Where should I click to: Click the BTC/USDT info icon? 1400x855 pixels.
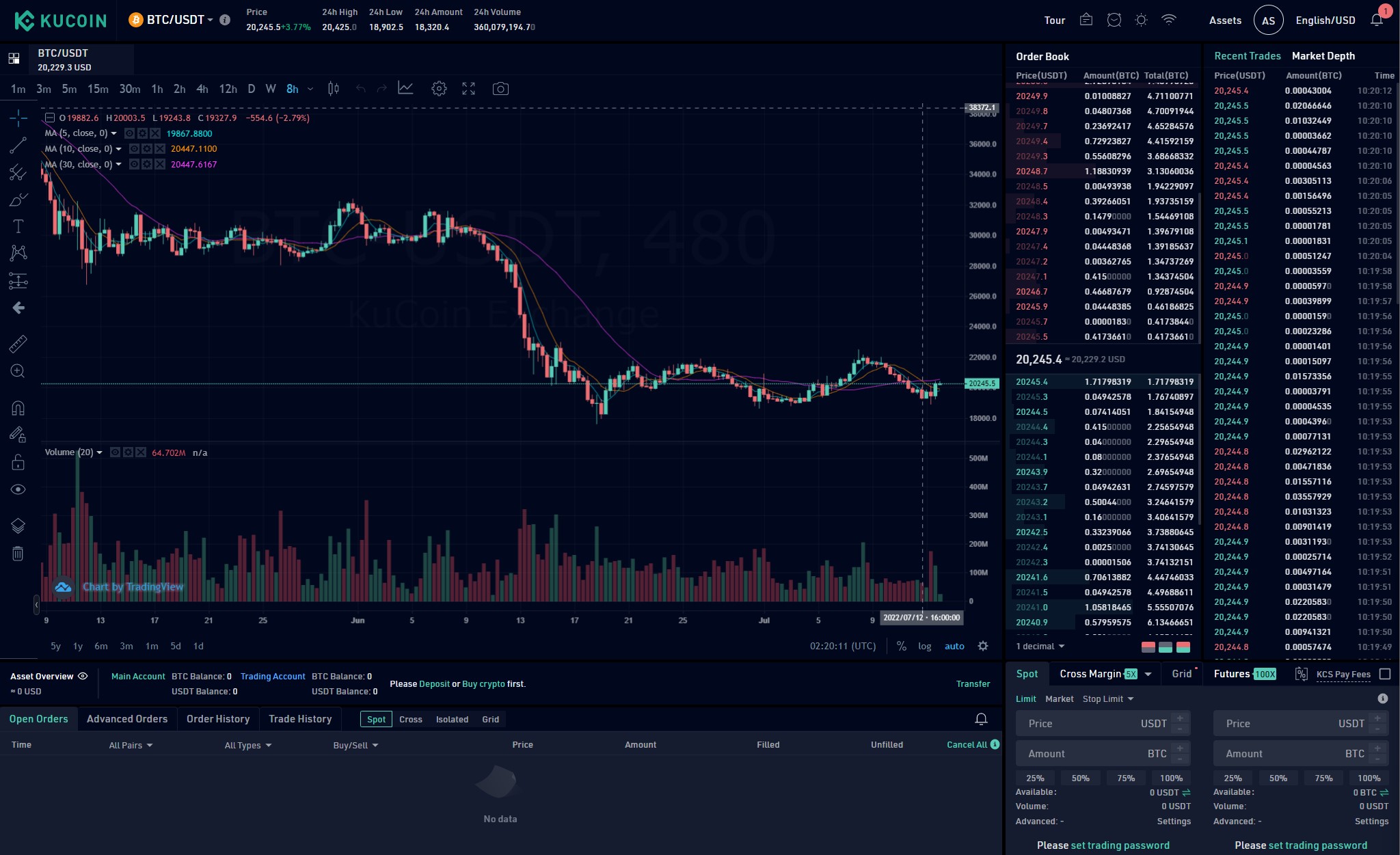[224, 20]
